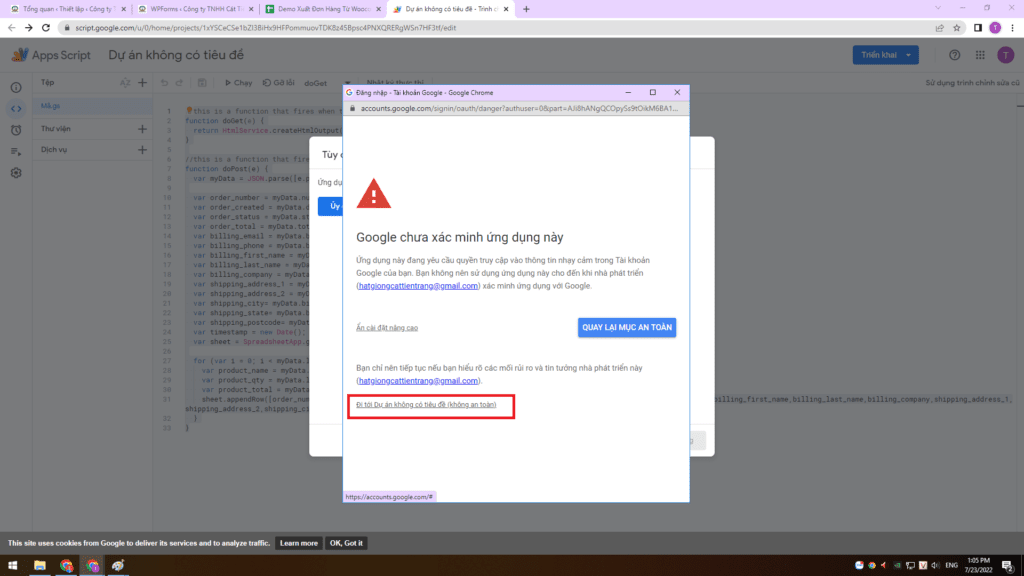Close the Tổng quan ‹ Thiết lập tab

[x=123, y=9]
